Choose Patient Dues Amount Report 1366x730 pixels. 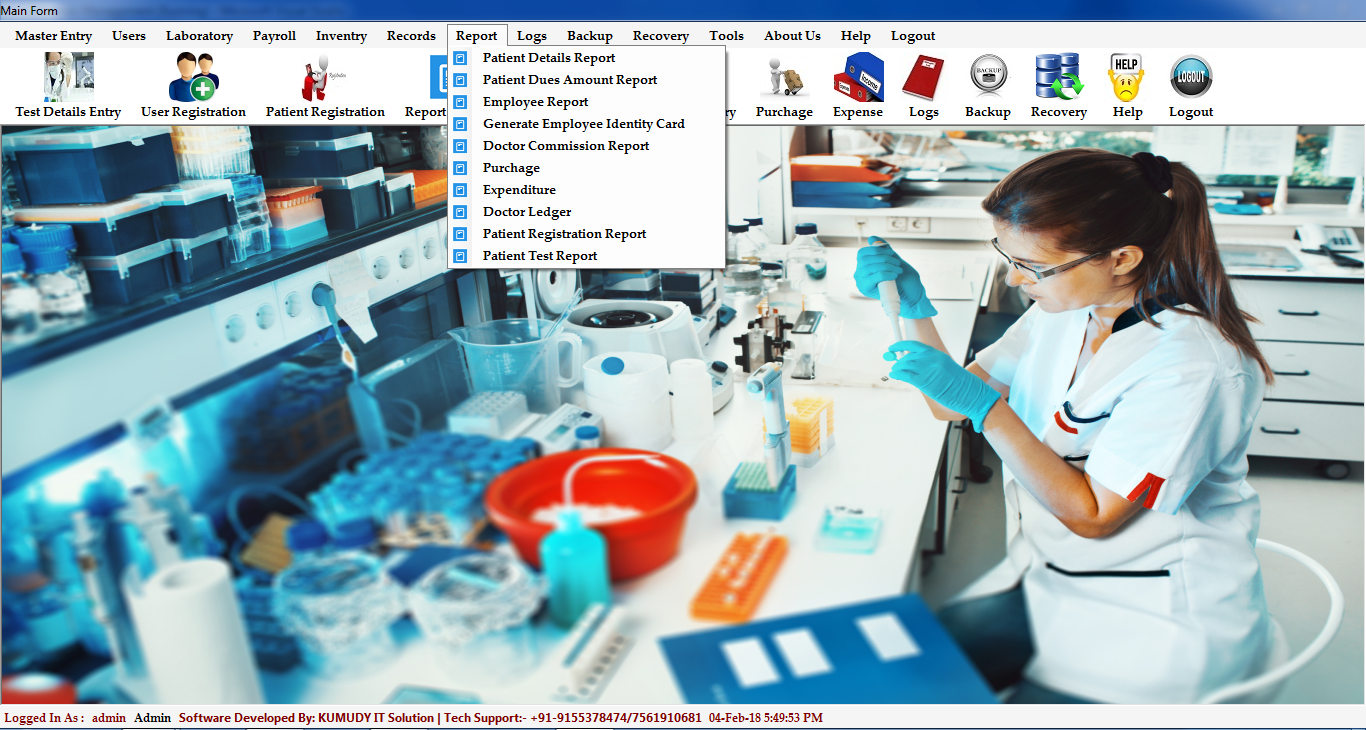(570, 80)
